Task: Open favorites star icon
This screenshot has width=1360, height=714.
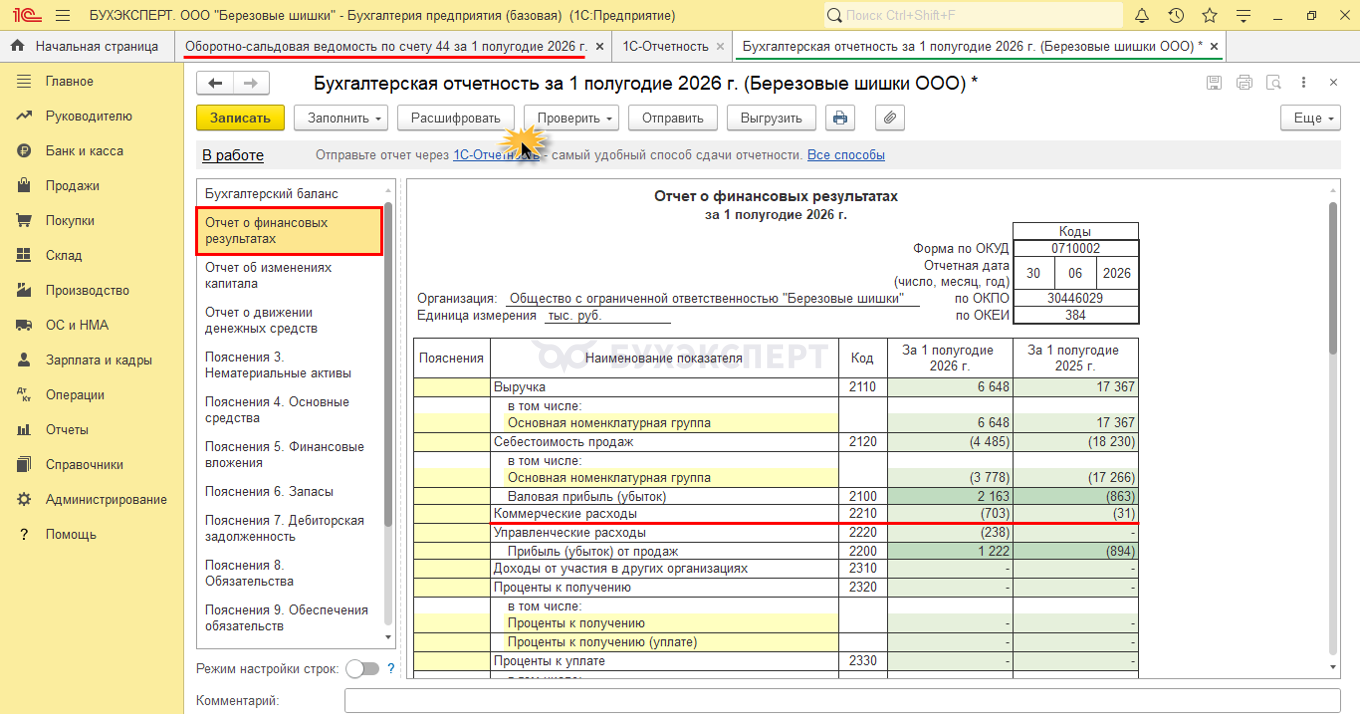Action: click(x=1210, y=15)
